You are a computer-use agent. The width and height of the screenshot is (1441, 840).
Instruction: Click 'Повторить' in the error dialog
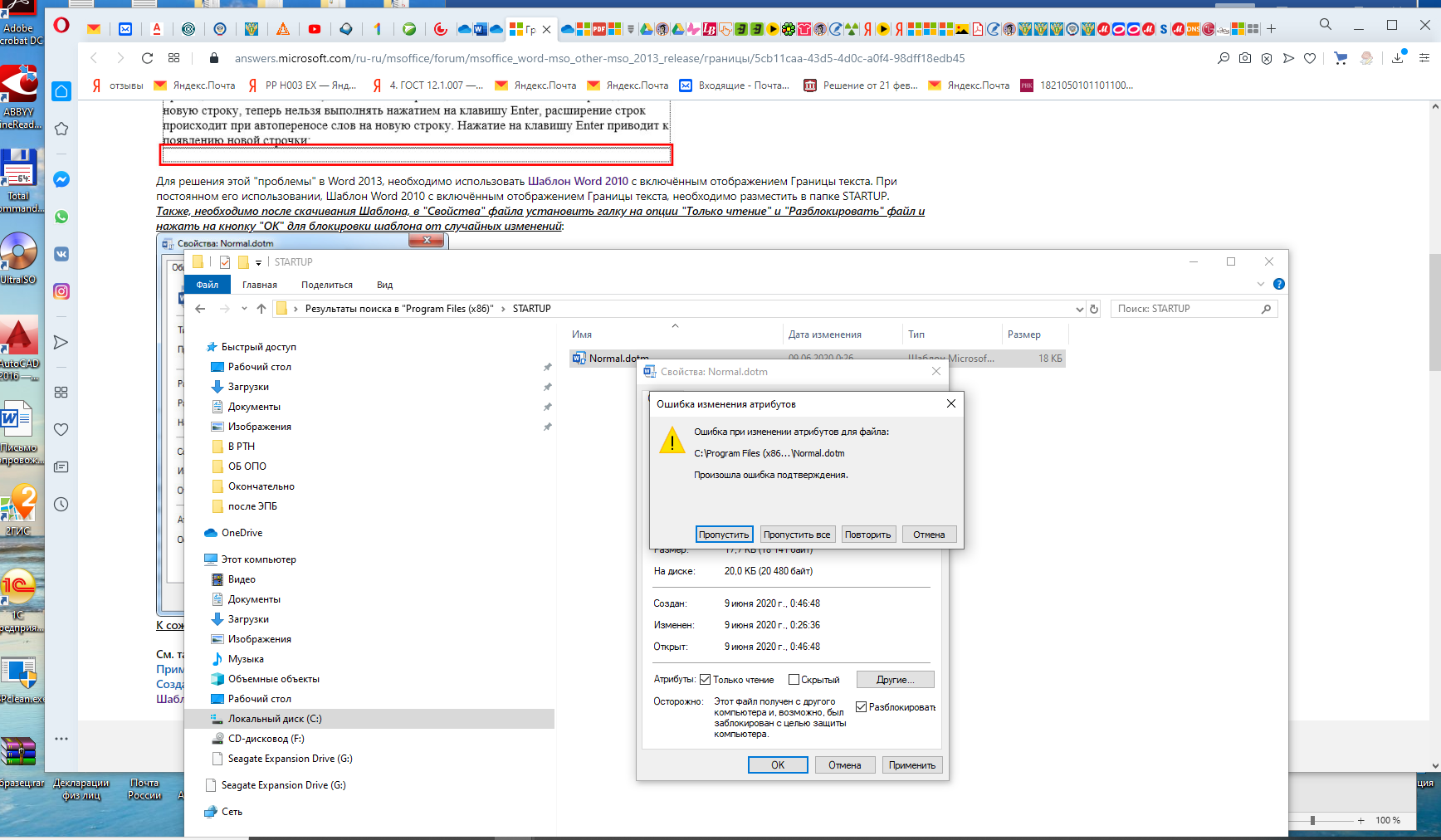click(x=868, y=535)
